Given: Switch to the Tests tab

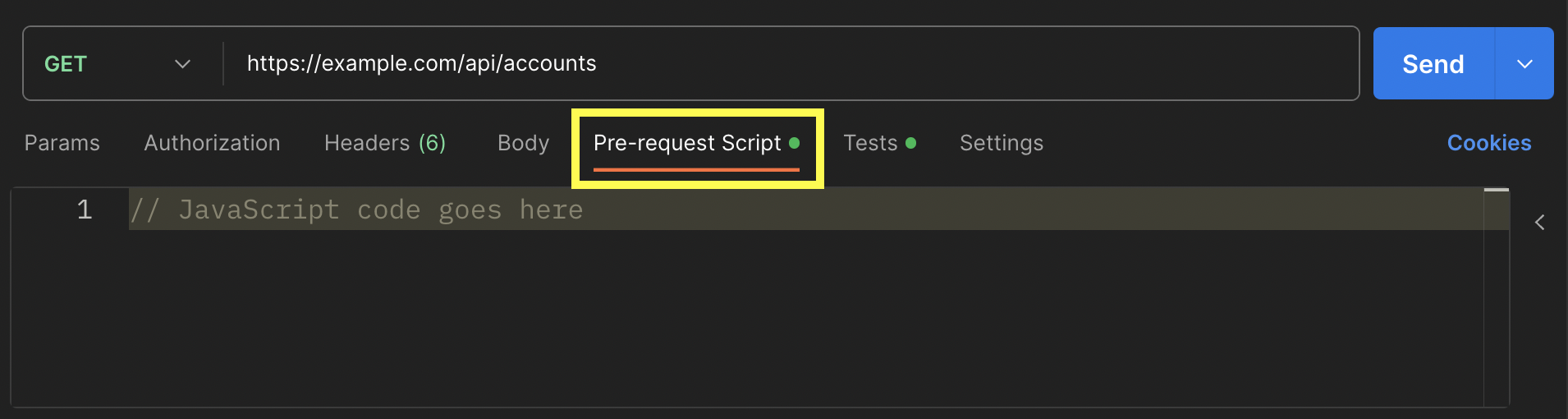Looking at the screenshot, I should [x=879, y=143].
